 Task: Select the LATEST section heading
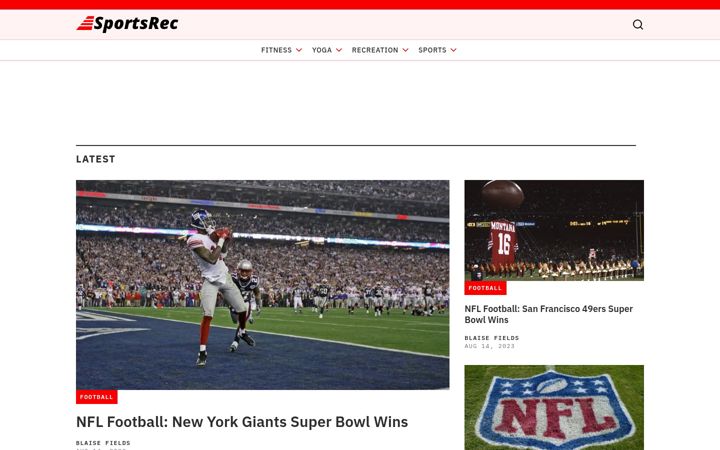click(x=96, y=159)
